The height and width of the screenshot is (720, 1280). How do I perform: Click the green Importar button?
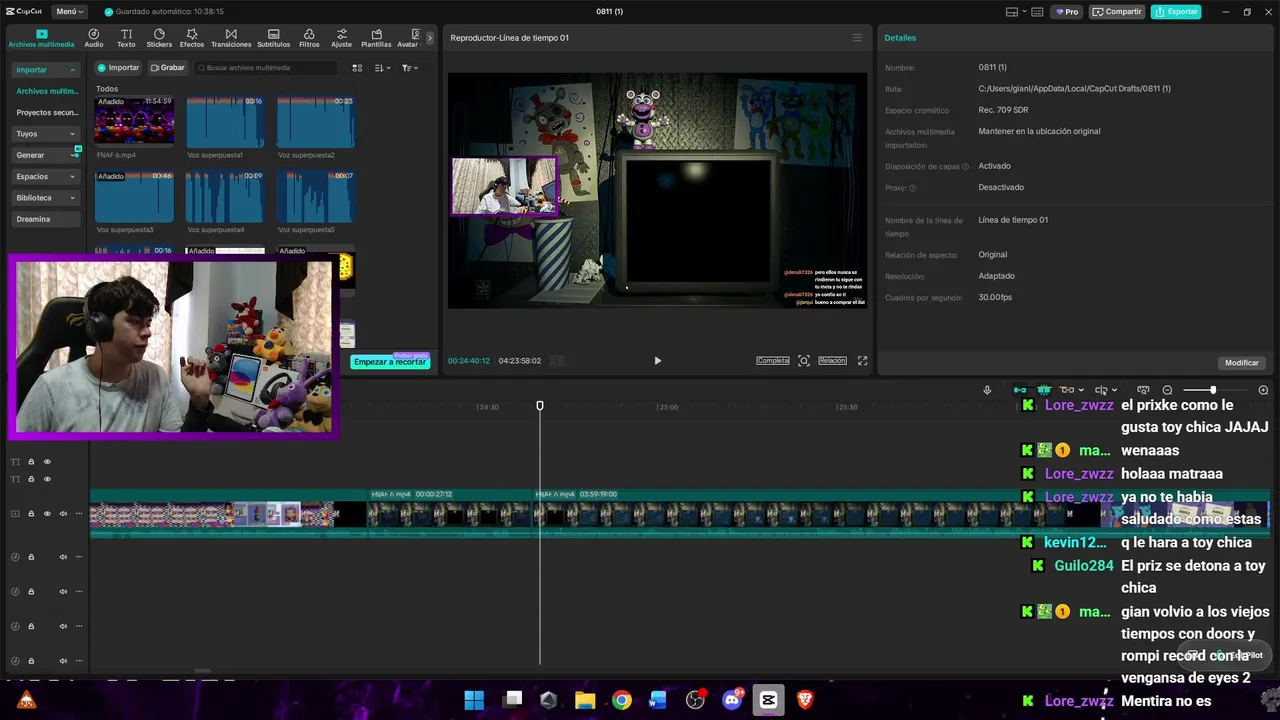click(118, 68)
